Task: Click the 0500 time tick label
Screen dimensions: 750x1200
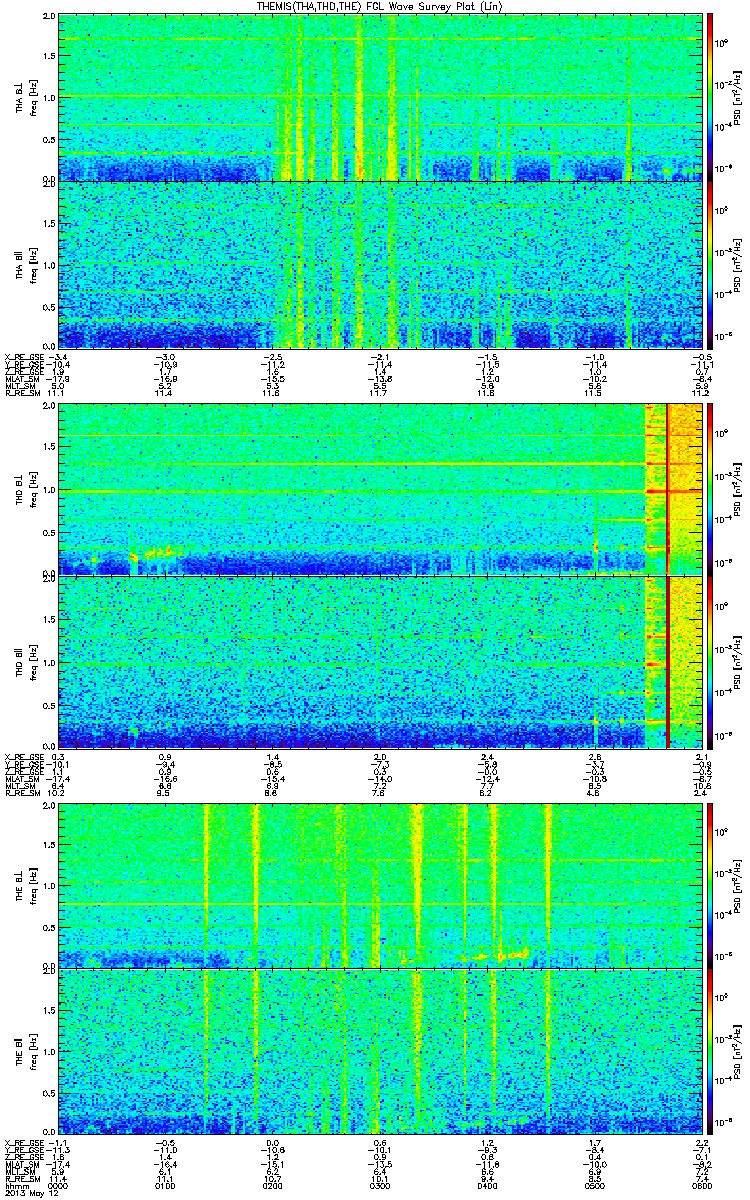Action: tap(593, 1185)
